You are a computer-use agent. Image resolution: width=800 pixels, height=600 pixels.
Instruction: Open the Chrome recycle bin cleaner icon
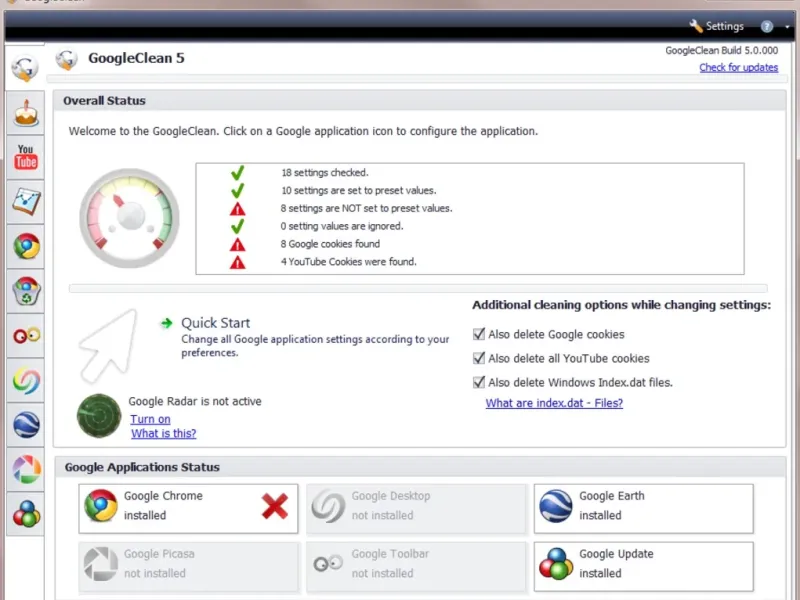(x=26, y=291)
